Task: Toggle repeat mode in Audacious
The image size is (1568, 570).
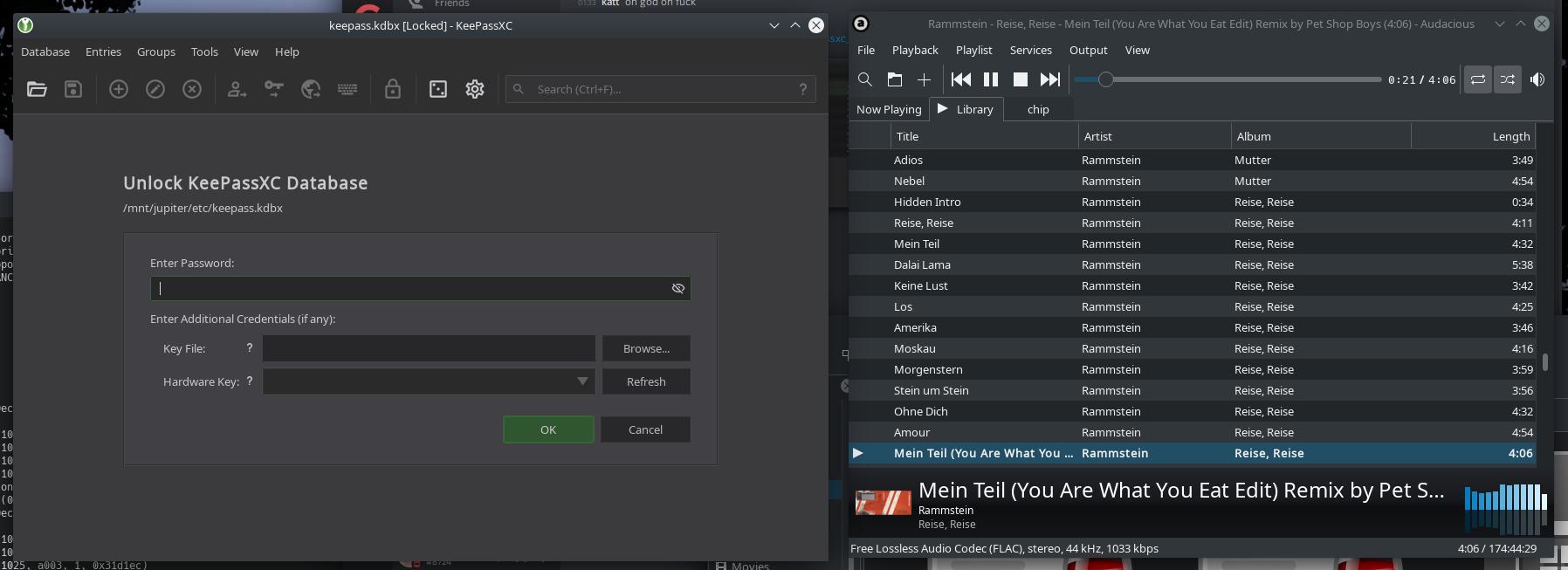Action: (x=1478, y=79)
